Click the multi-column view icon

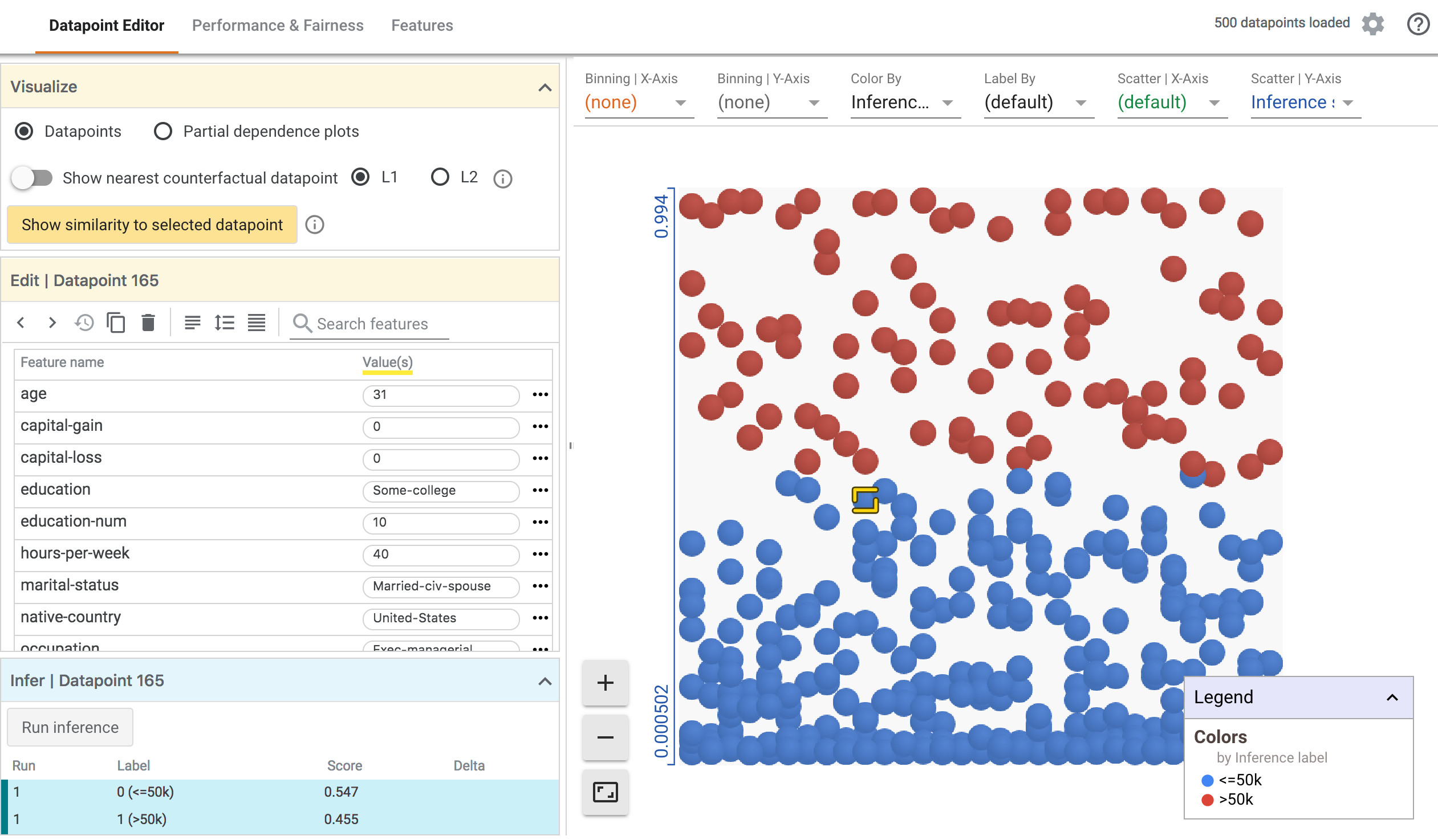tap(257, 323)
